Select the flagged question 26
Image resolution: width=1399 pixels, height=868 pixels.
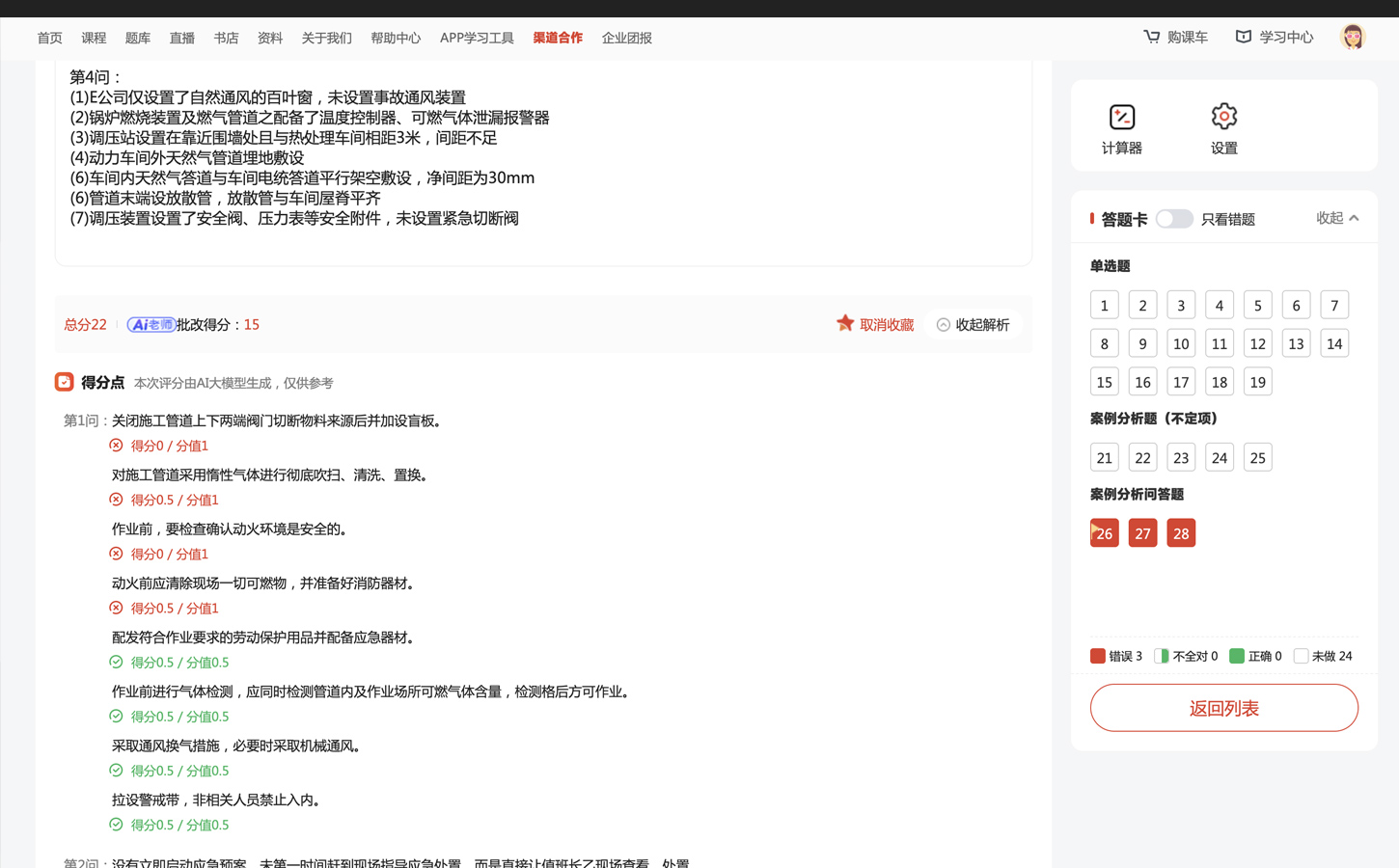pyautogui.click(x=1105, y=533)
